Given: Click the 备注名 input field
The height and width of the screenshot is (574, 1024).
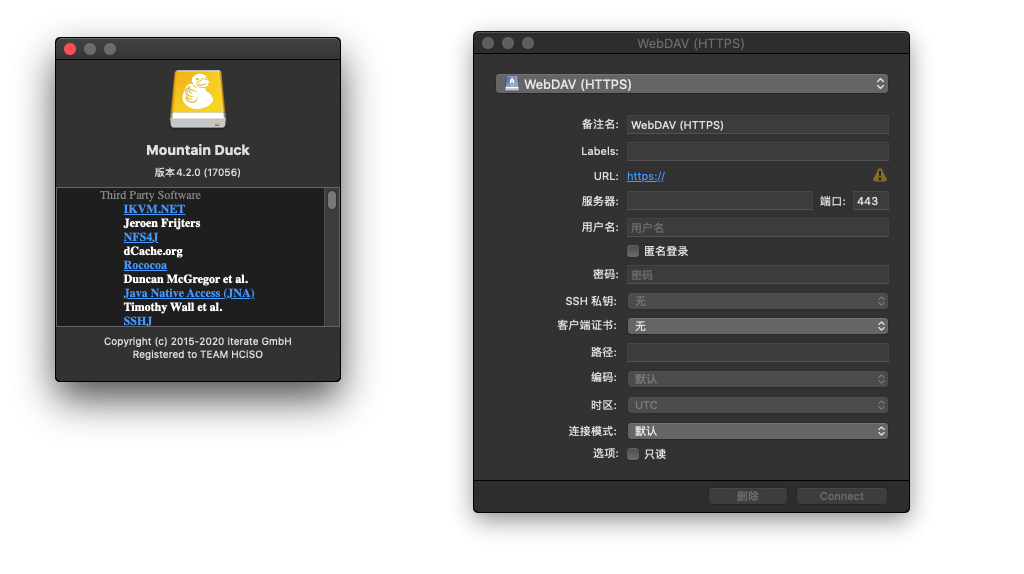Looking at the screenshot, I should 758,125.
